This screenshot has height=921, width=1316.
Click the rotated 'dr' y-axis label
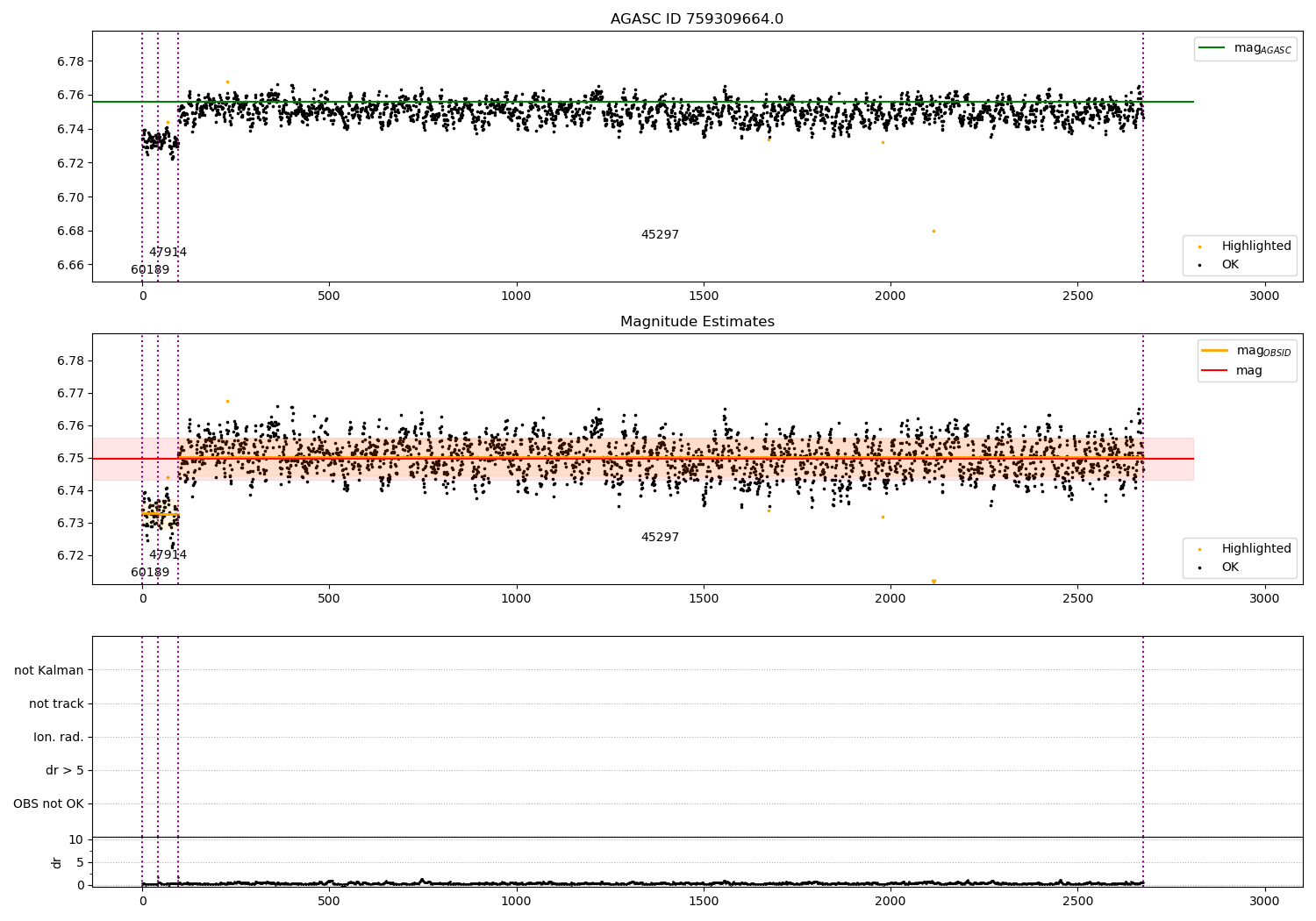(x=57, y=862)
